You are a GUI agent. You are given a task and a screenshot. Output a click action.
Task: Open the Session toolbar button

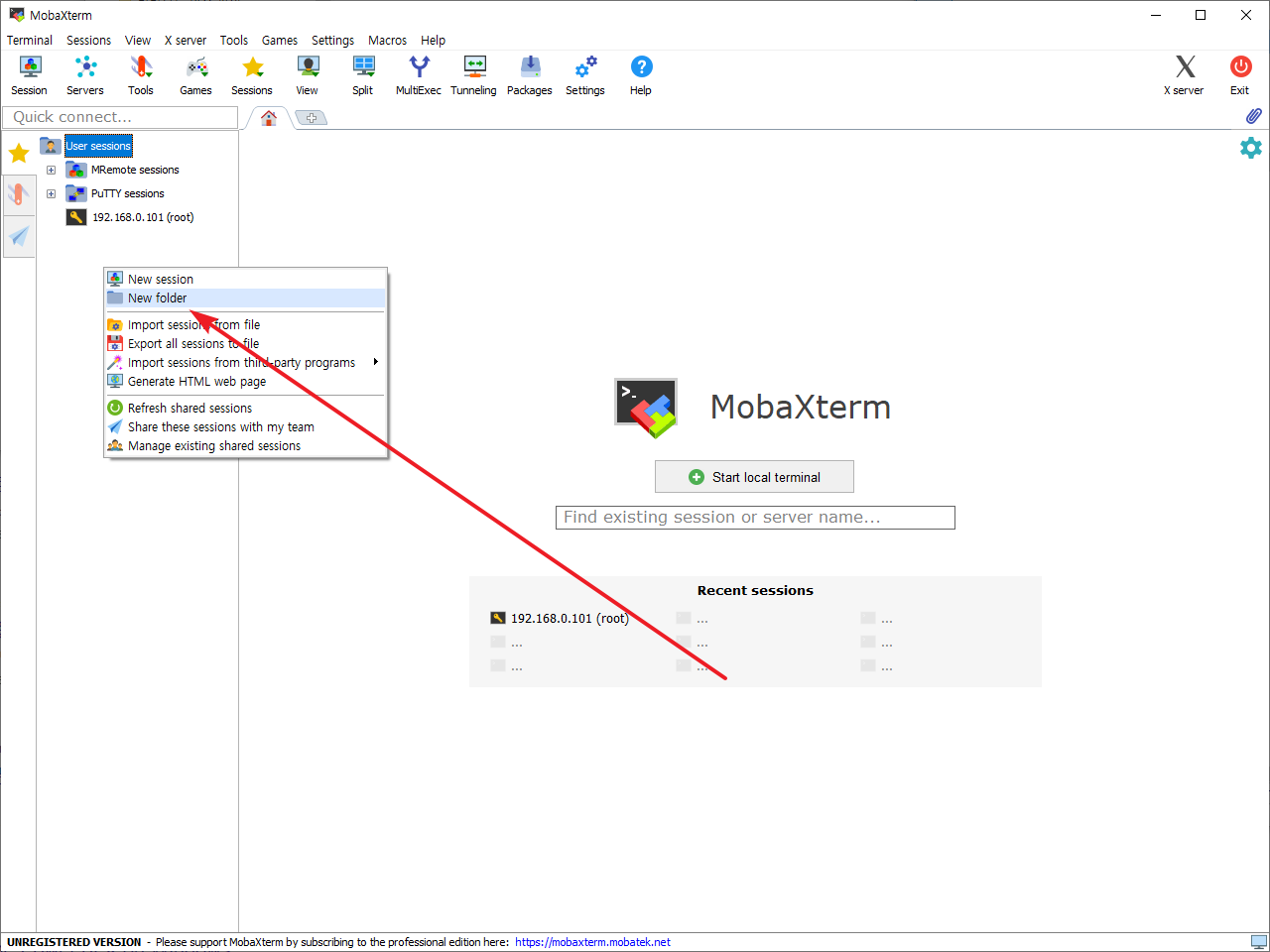click(30, 75)
